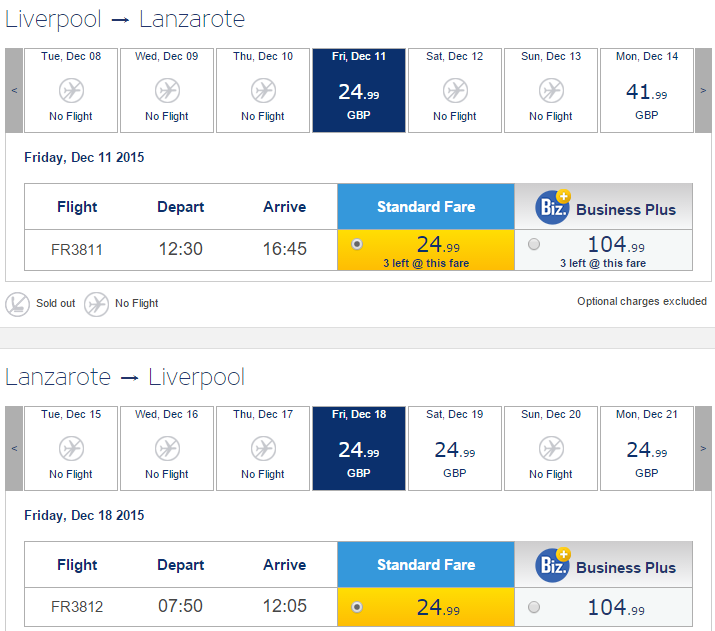Click the return Business Plus column header
Viewport: 715px width, 631px height.
(604, 564)
